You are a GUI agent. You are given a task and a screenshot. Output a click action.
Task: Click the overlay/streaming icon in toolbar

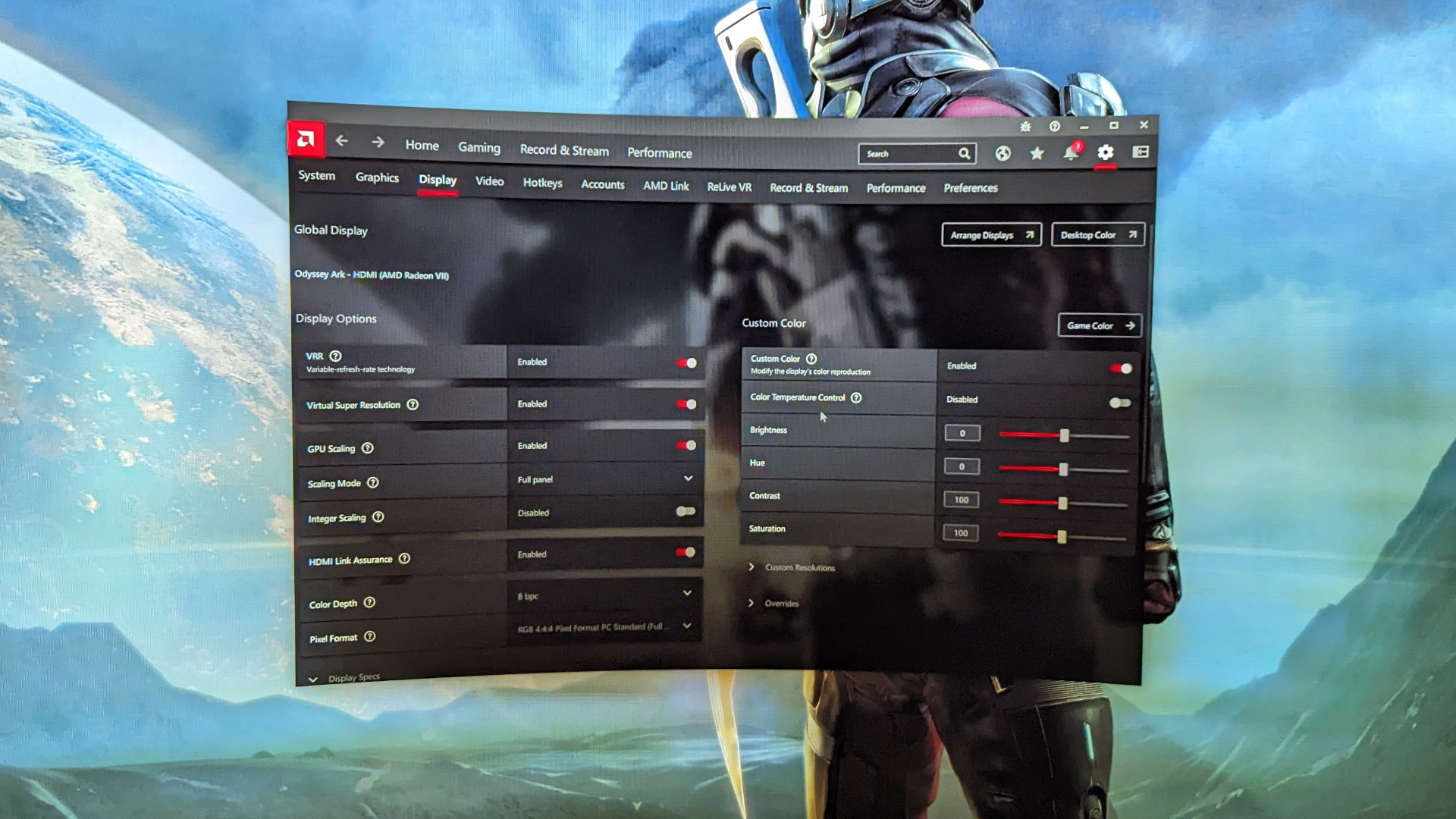click(x=1140, y=152)
